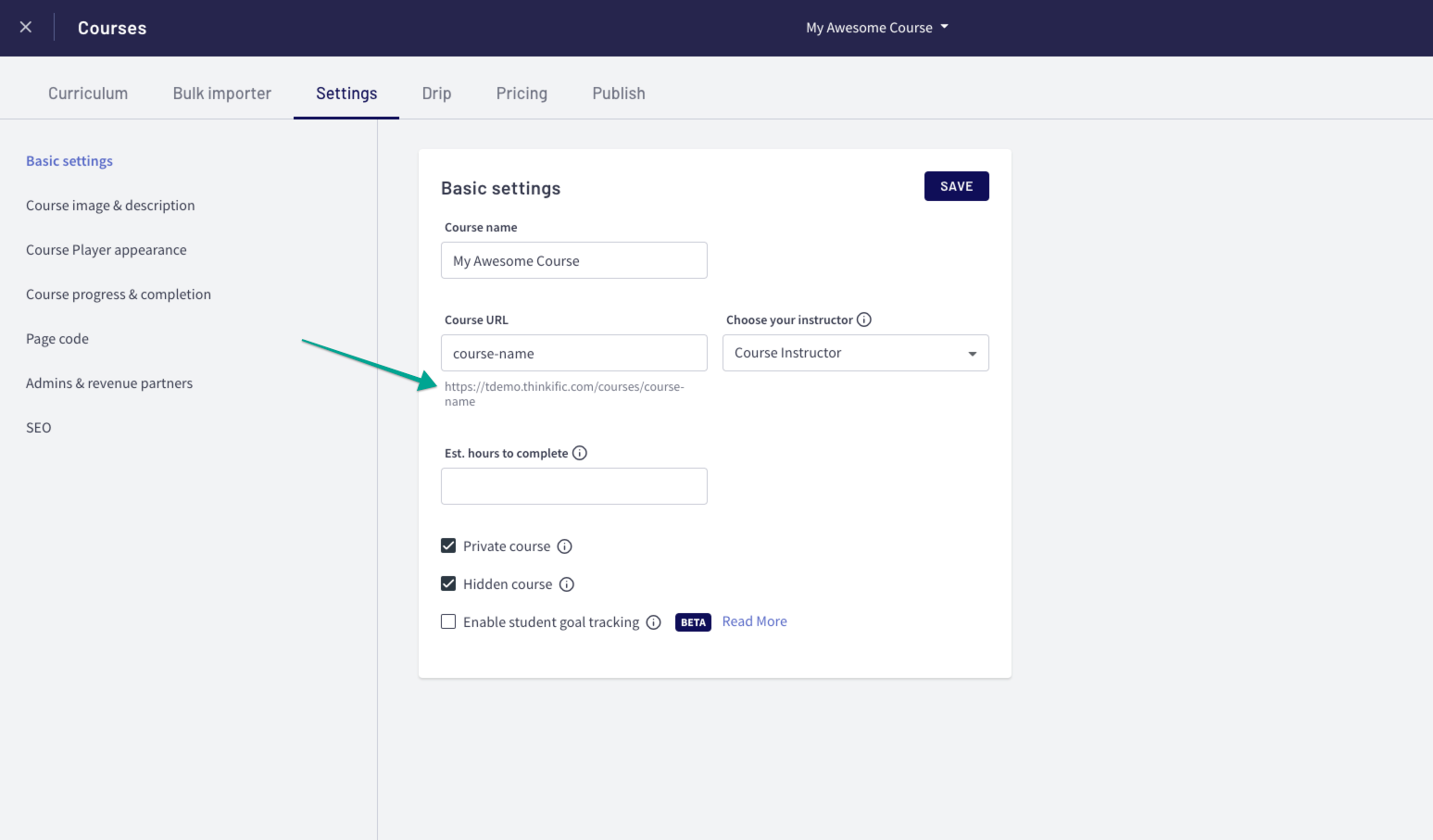Show info tooltip for Choose your instructor

[x=864, y=320]
